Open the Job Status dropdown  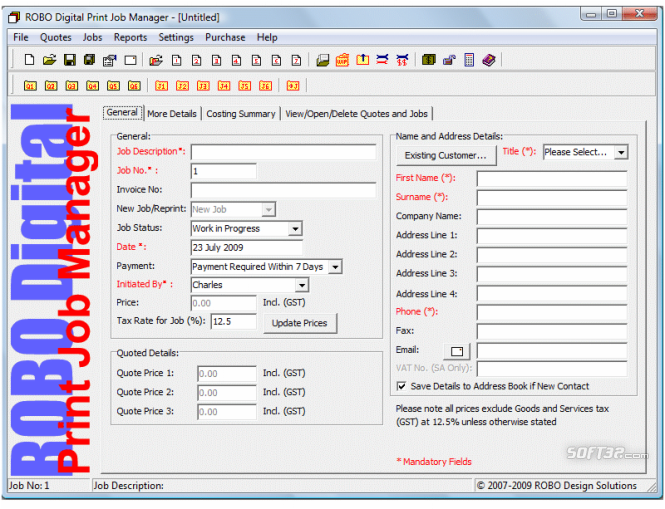point(295,229)
